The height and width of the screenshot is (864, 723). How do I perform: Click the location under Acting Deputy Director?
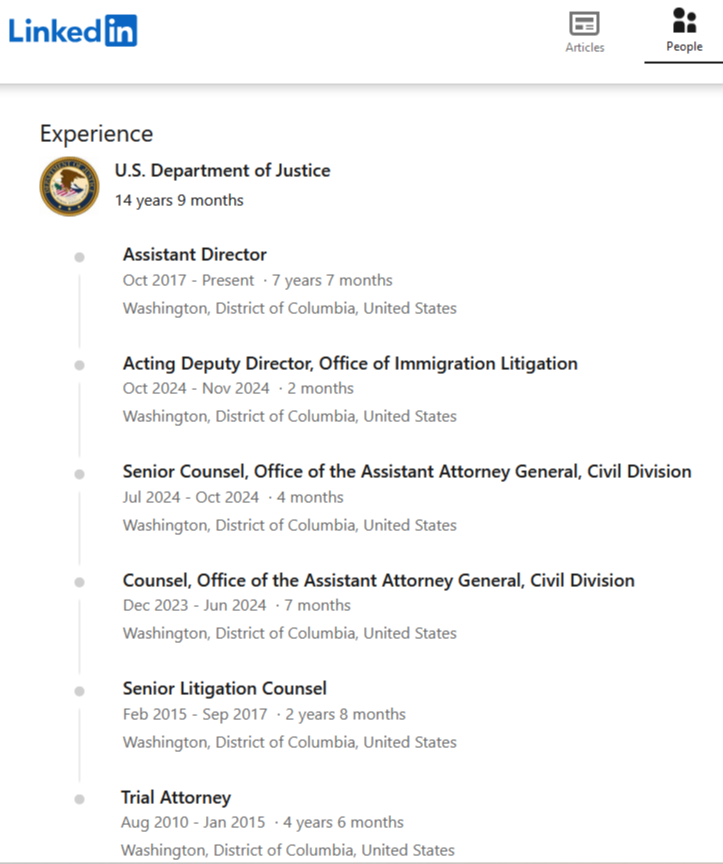pyautogui.click(x=290, y=416)
